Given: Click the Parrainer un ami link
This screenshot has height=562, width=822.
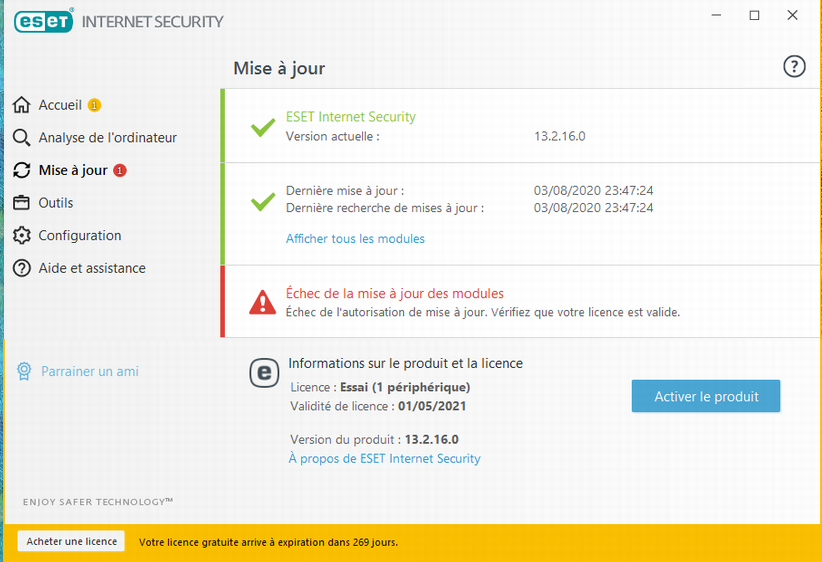Looking at the screenshot, I should [x=90, y=371].
